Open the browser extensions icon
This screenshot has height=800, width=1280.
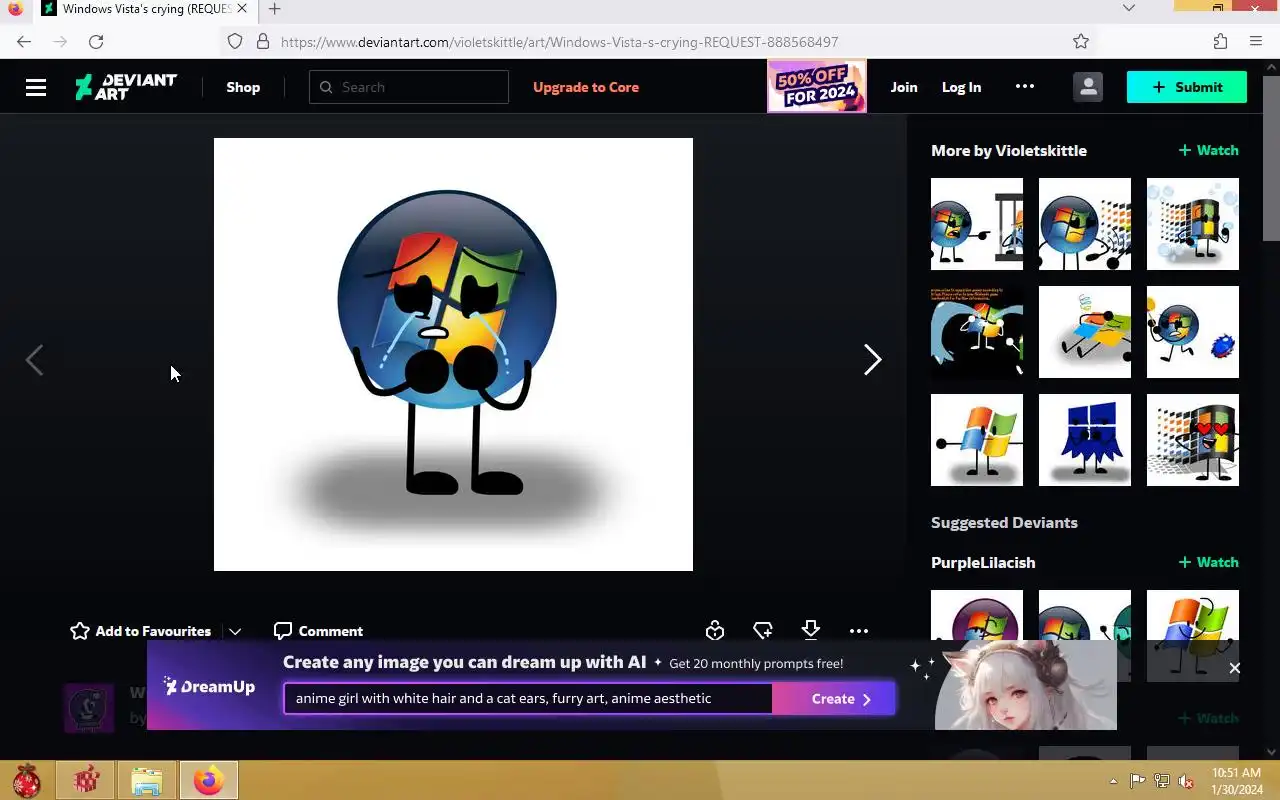pos(1220,41)
